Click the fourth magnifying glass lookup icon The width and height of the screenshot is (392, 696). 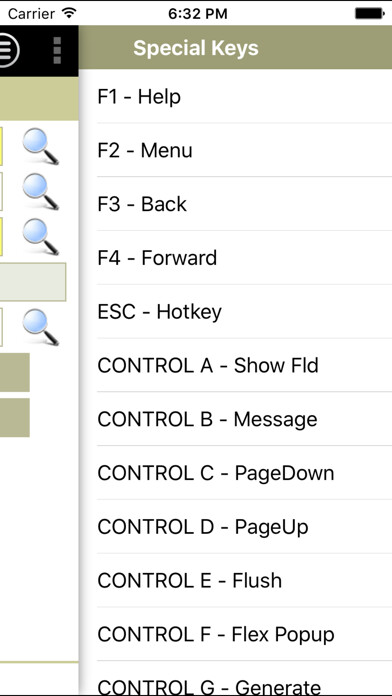(x=40, y=327)
